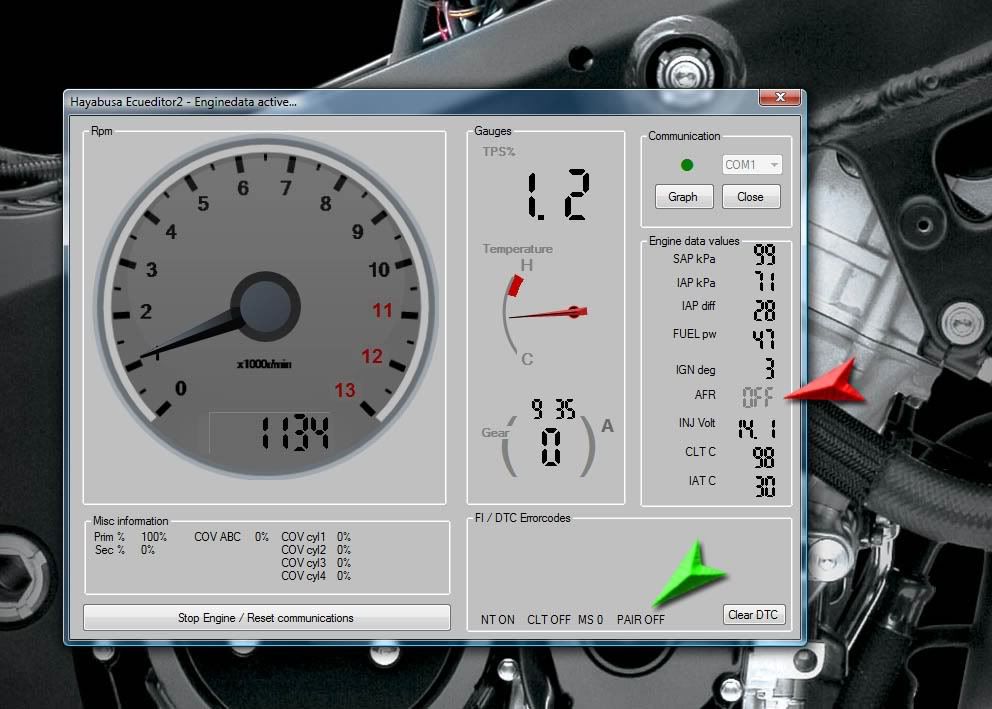Click the IAT C value 30
992x709 pixels.
pyautogui.click(x=765, y=486)
